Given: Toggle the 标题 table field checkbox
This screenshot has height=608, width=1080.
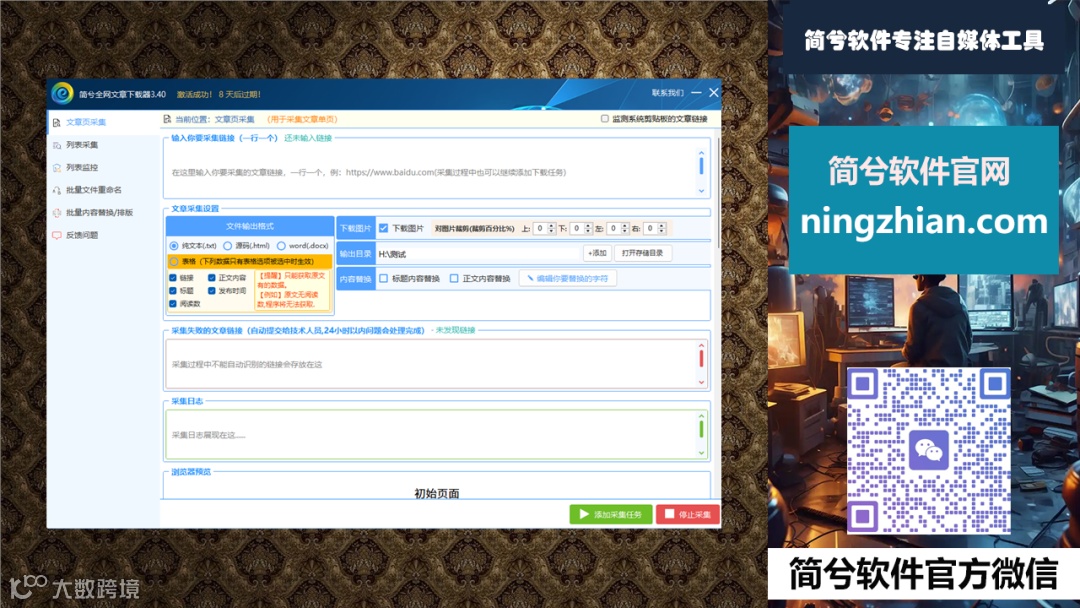Looking at the screenshot, I should click(x=173, y=291).
